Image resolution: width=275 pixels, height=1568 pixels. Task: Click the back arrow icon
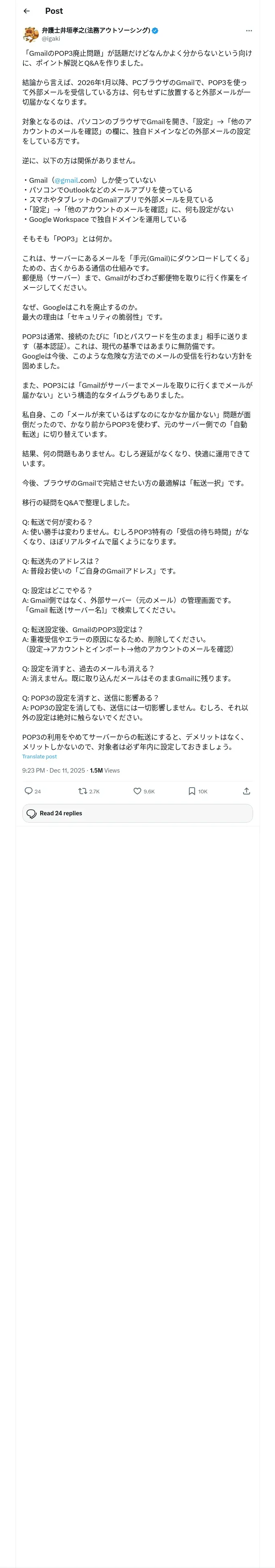click(x=26, y=11)
